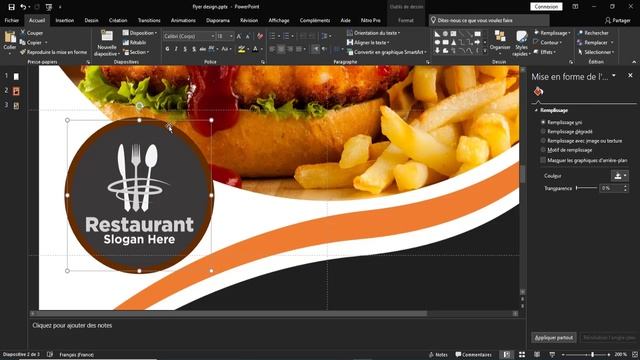The width and height of the screenshot is (640, 360).
Task: Fit slide to window icon
Action: (635, 355)
